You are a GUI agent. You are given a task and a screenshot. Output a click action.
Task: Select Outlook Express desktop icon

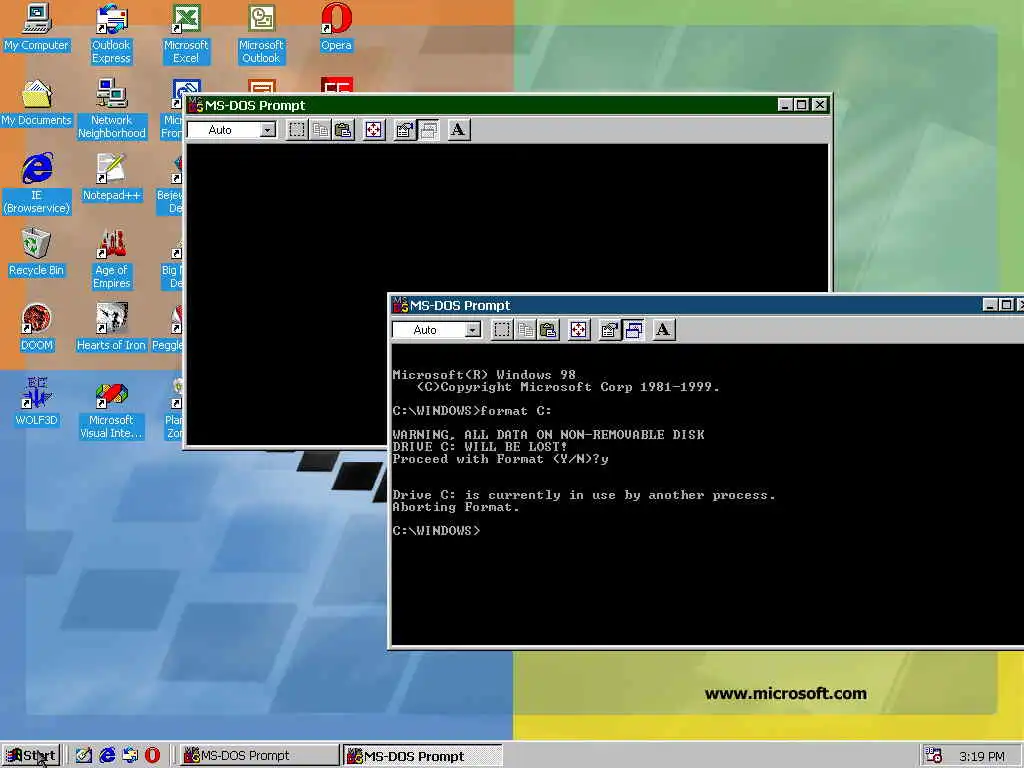111,33
